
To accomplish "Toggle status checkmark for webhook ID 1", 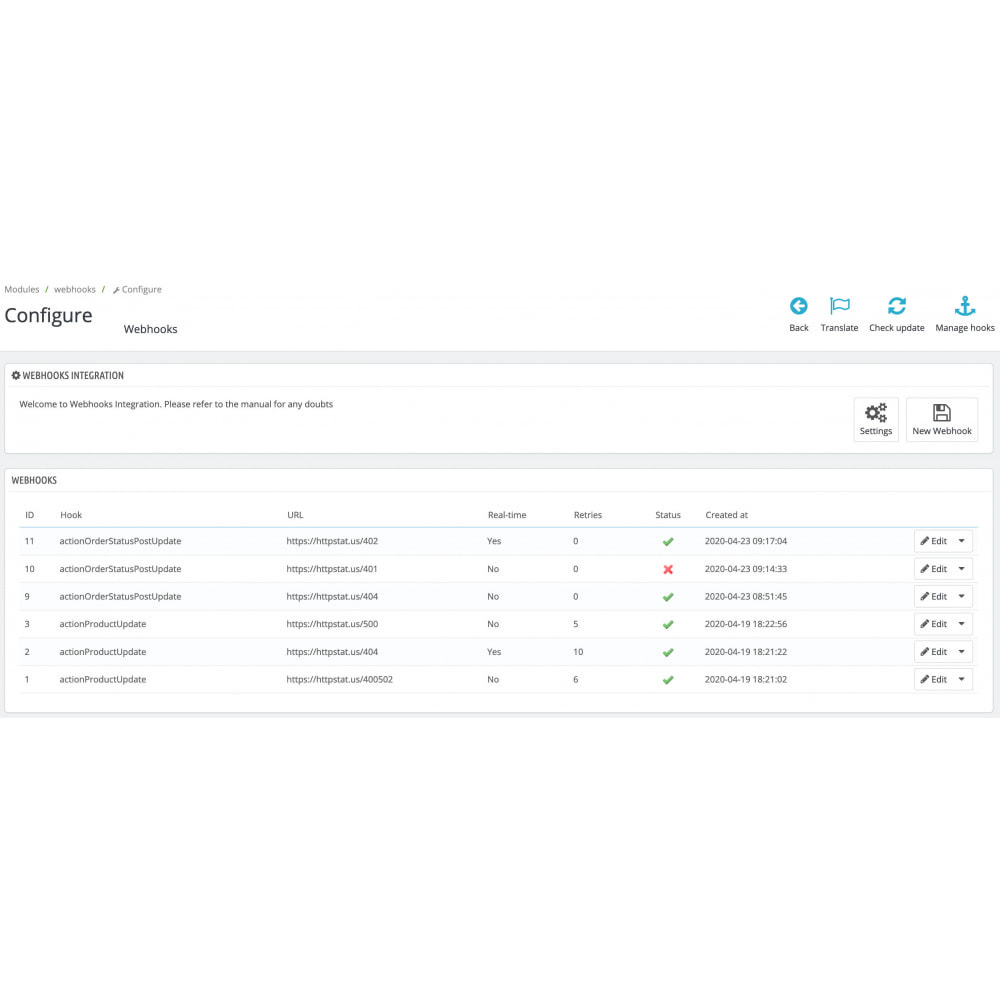I will pyautogui.click(x=668, y=680).
